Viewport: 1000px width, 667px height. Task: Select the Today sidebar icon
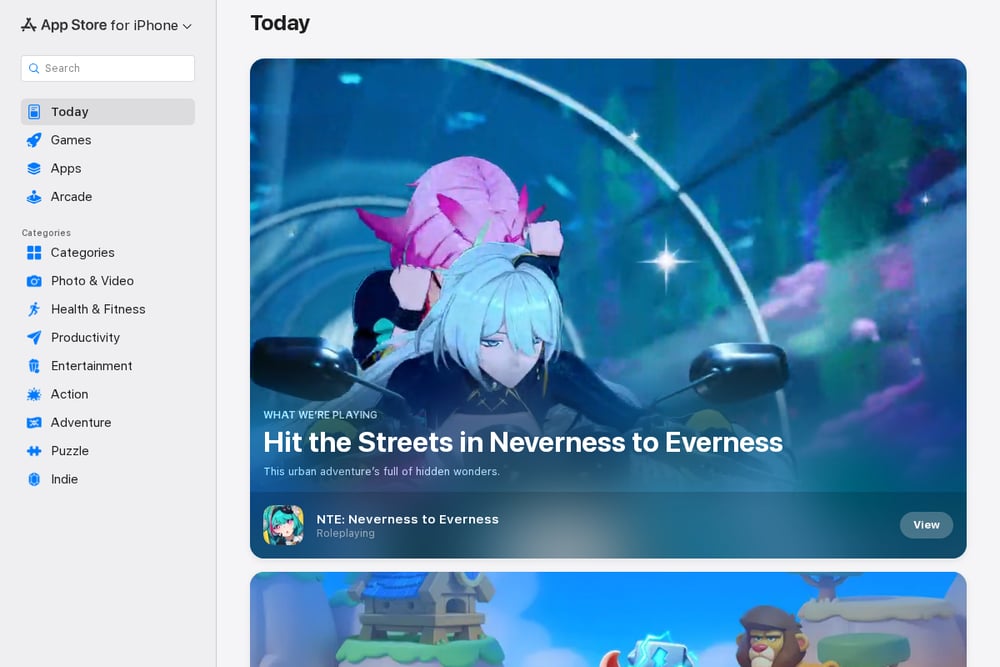(34, 112)
